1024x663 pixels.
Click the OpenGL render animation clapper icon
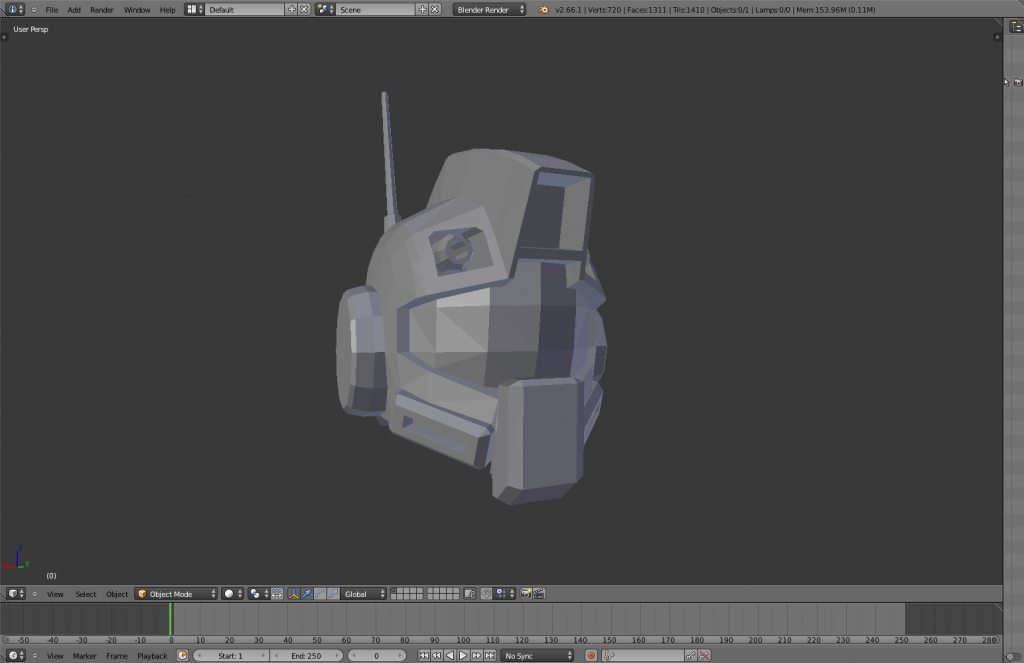(x=540, y=594)
